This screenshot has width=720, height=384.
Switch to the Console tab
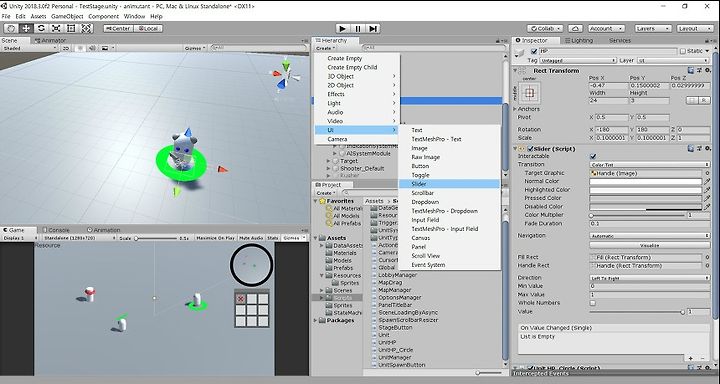tap(56, 230)
